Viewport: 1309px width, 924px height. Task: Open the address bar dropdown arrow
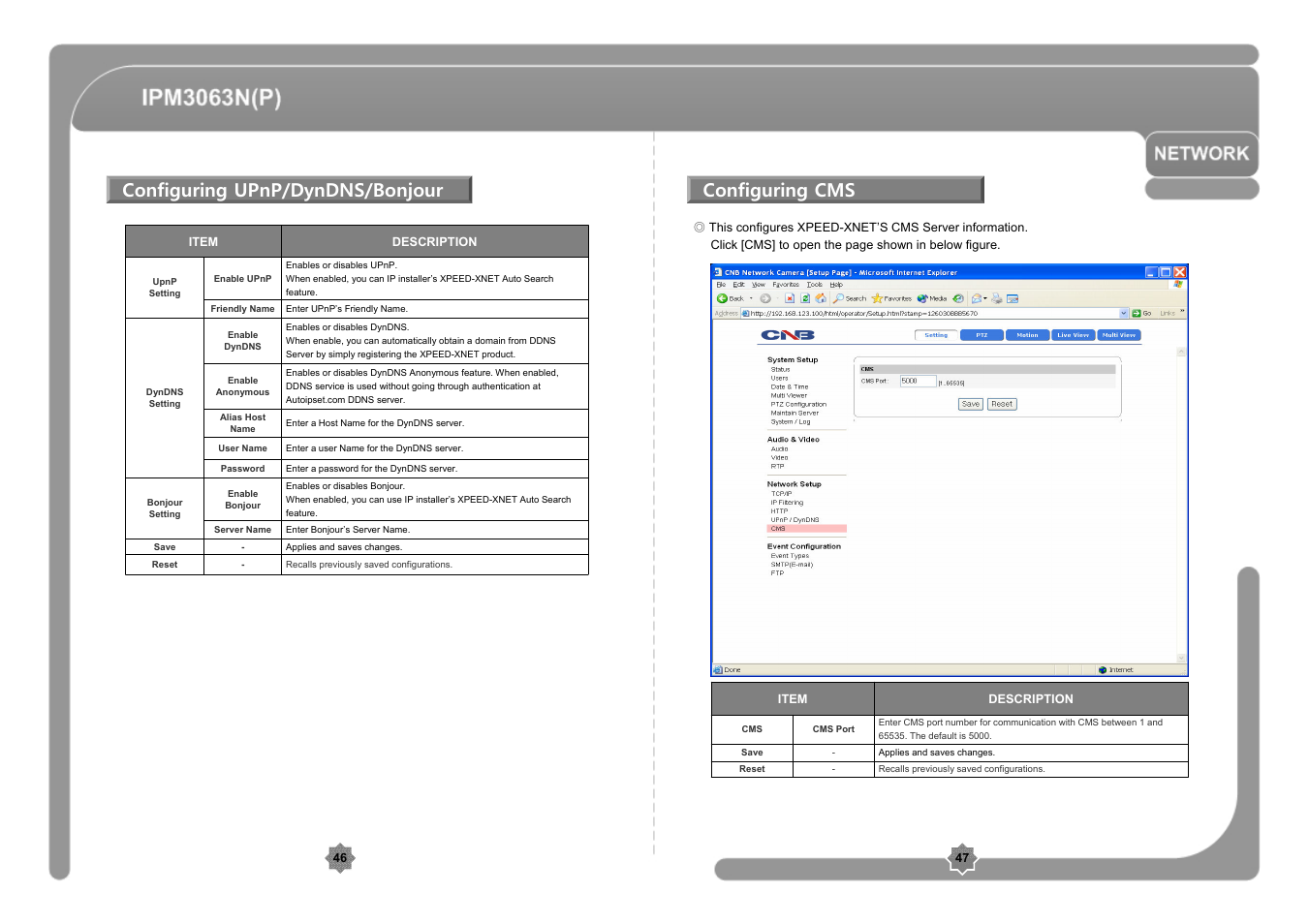click(x=1124, y=313)
